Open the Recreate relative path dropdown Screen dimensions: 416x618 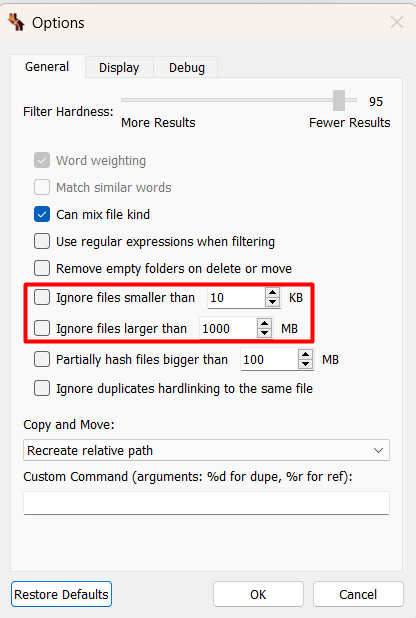point(206,450)
